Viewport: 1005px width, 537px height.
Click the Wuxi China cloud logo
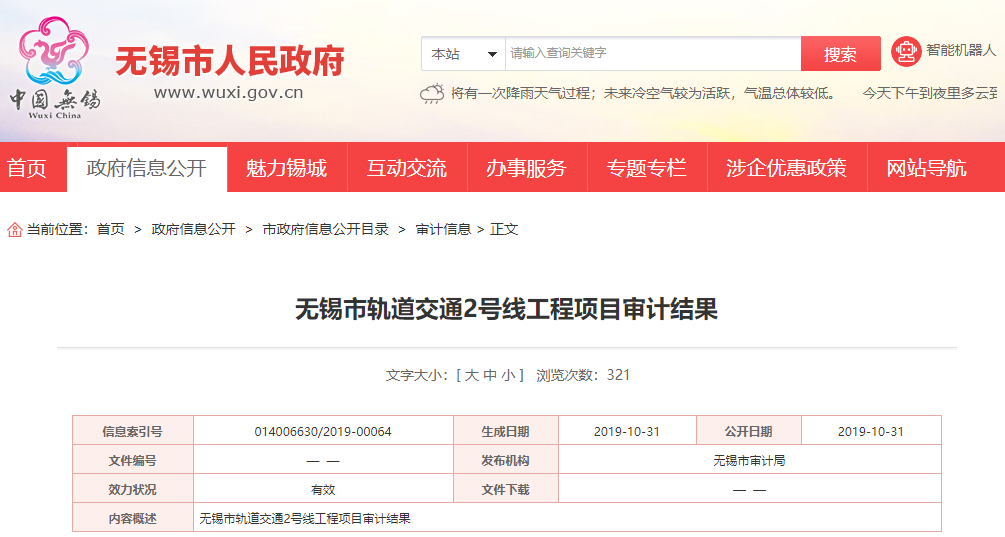click(54, 68)
